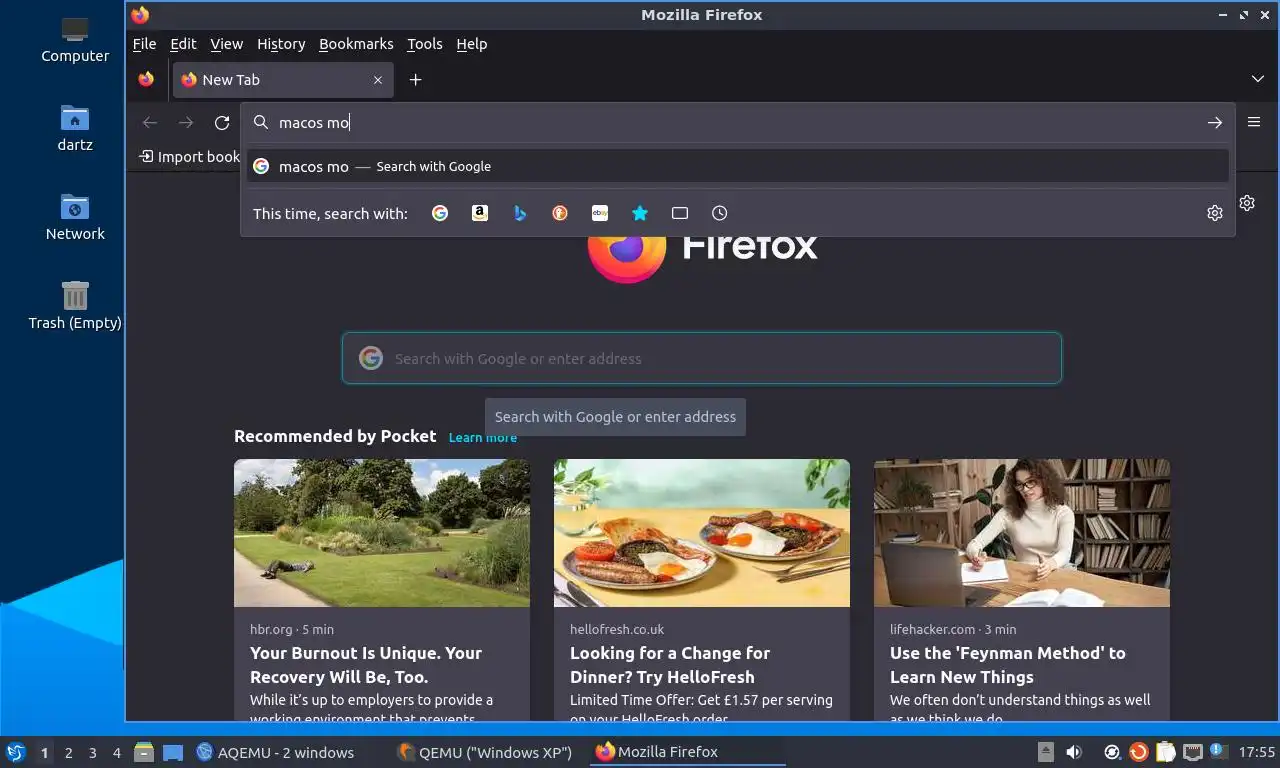1280x768 pixels.
Task: Reload the current page
Action: (x=222, y=122)
